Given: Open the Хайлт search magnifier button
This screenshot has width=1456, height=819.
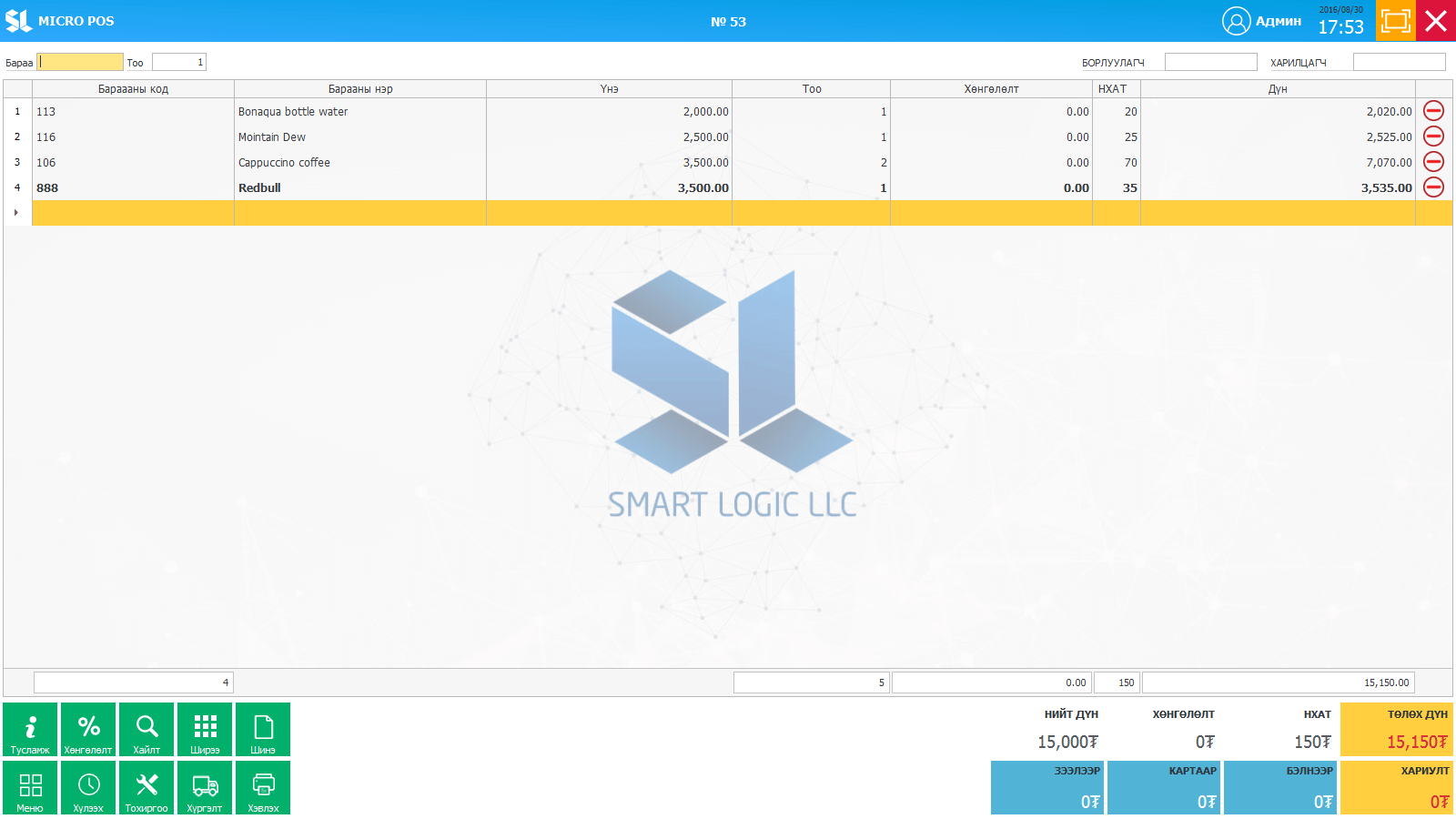Looking at the screenshot, I should pyautogui.click(x=147, y=729).
